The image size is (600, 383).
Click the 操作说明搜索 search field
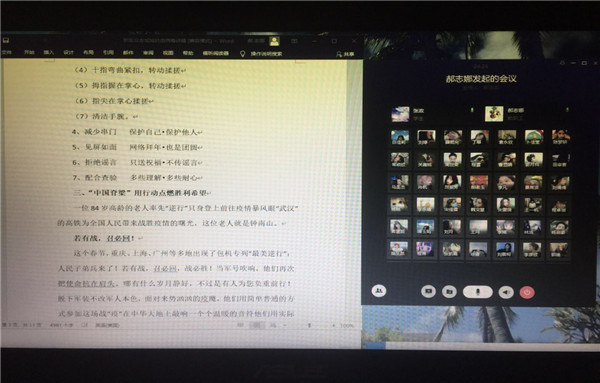pyautogui.click(x=266, y=54)
